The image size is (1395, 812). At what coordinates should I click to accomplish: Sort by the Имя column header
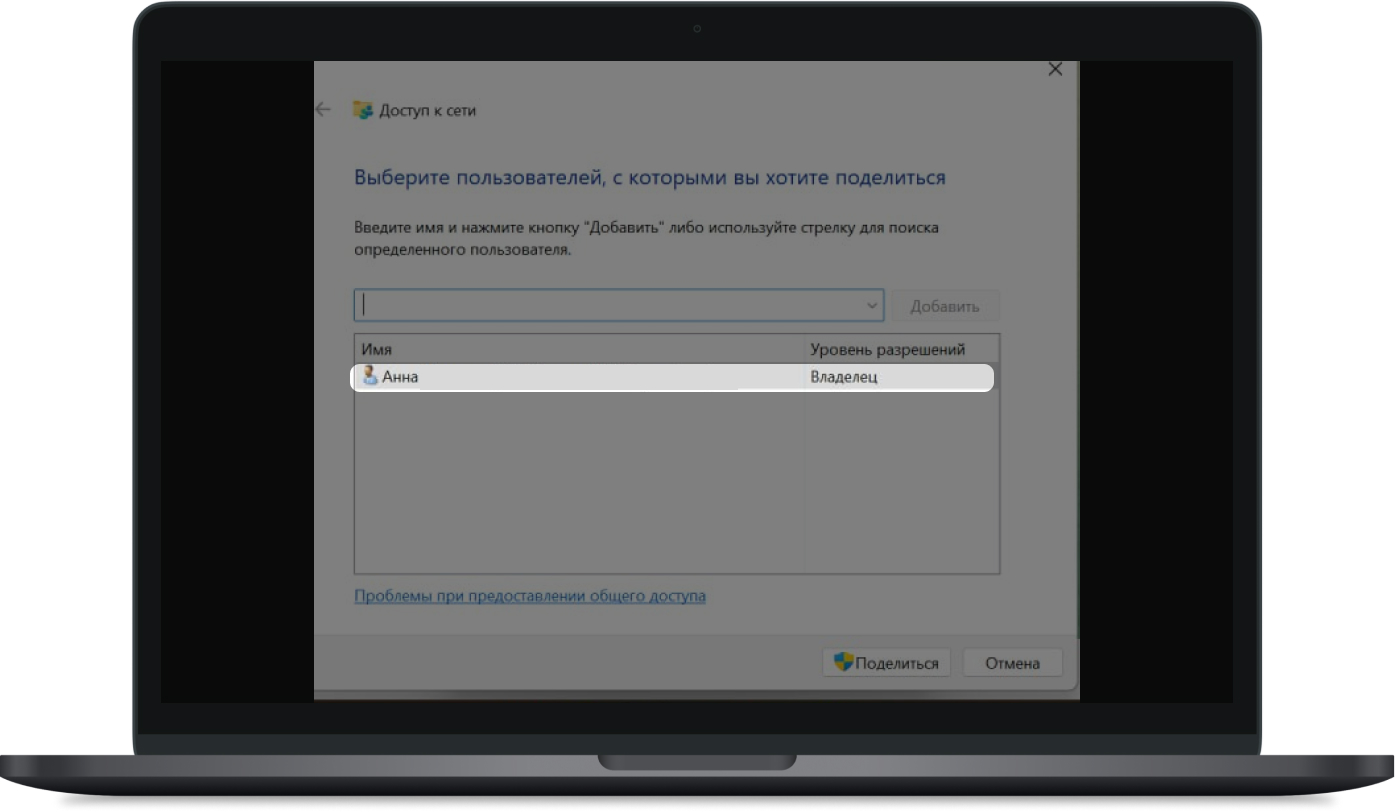(578, 349)
